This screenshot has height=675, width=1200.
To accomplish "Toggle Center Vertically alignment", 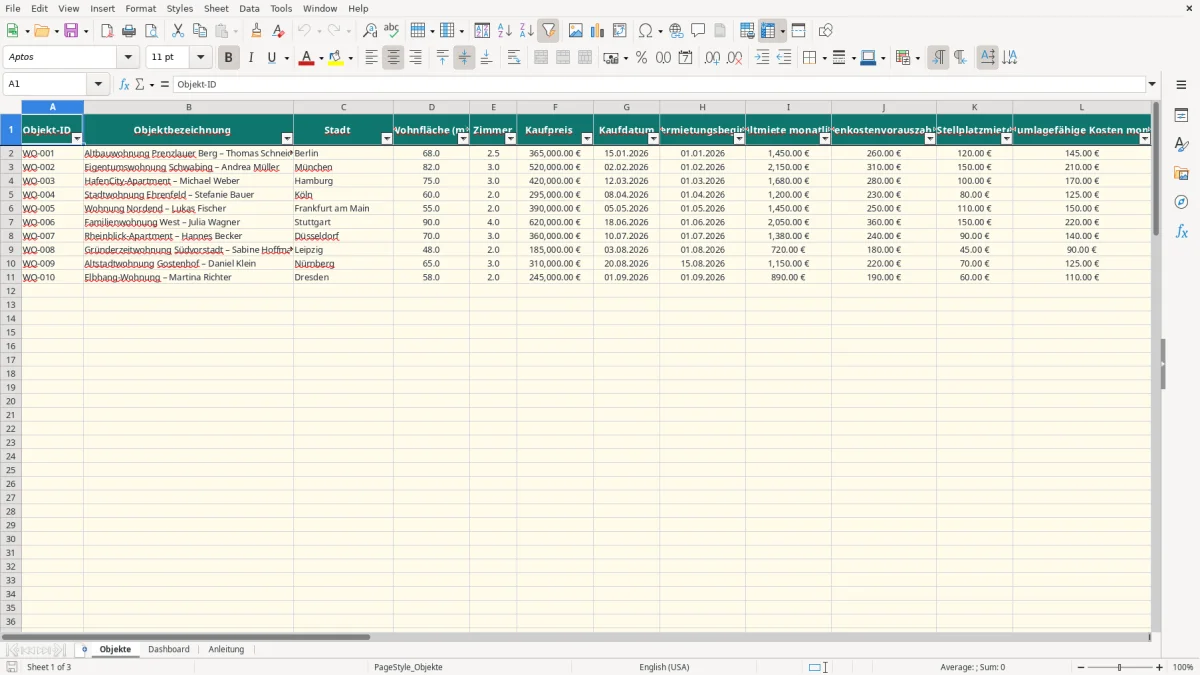I will [464, 58].
